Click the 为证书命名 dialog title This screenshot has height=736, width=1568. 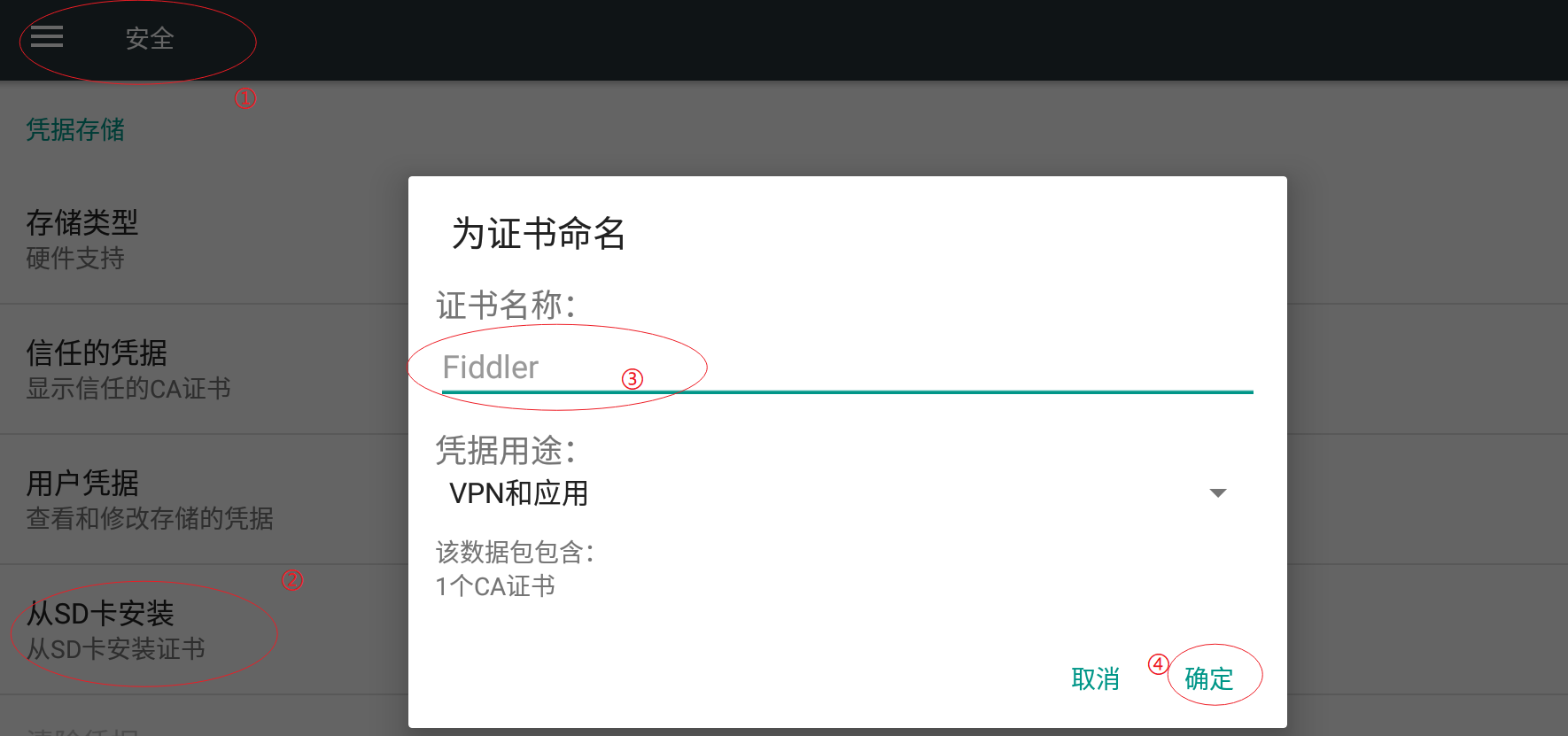(x=539, y=234)
